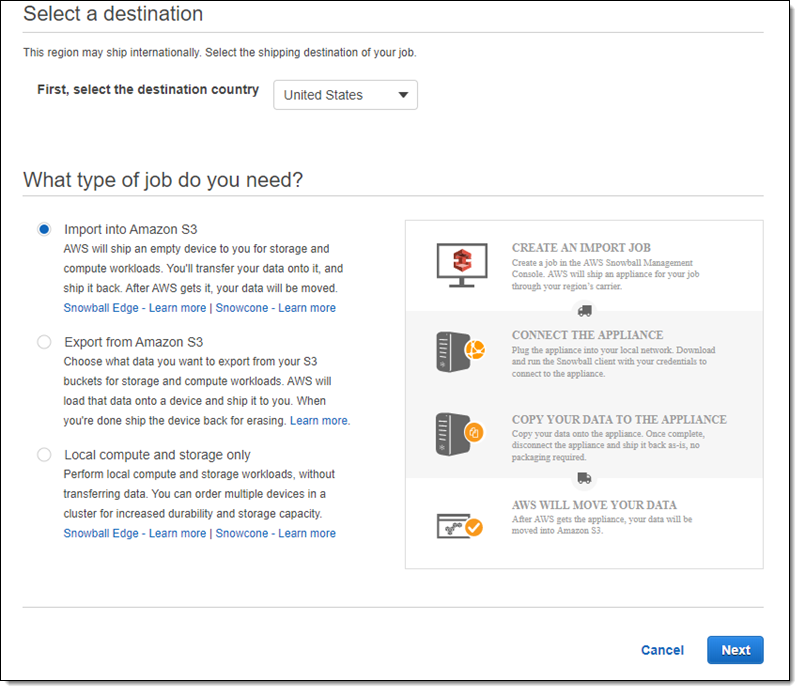Click the truck icon above AWS Will Move Your Data
Viewport: 800px width, 691px height.
(x=584, y=478)
